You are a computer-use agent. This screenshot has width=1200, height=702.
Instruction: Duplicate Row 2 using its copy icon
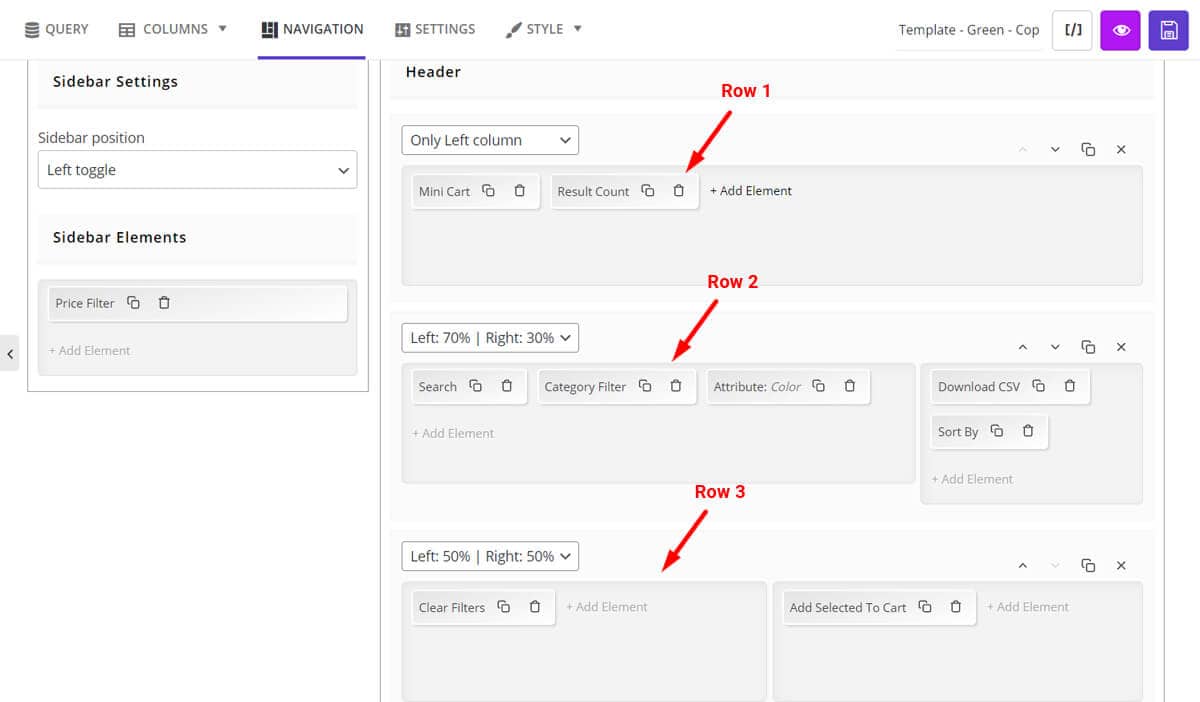click(x=1088, y=346)
